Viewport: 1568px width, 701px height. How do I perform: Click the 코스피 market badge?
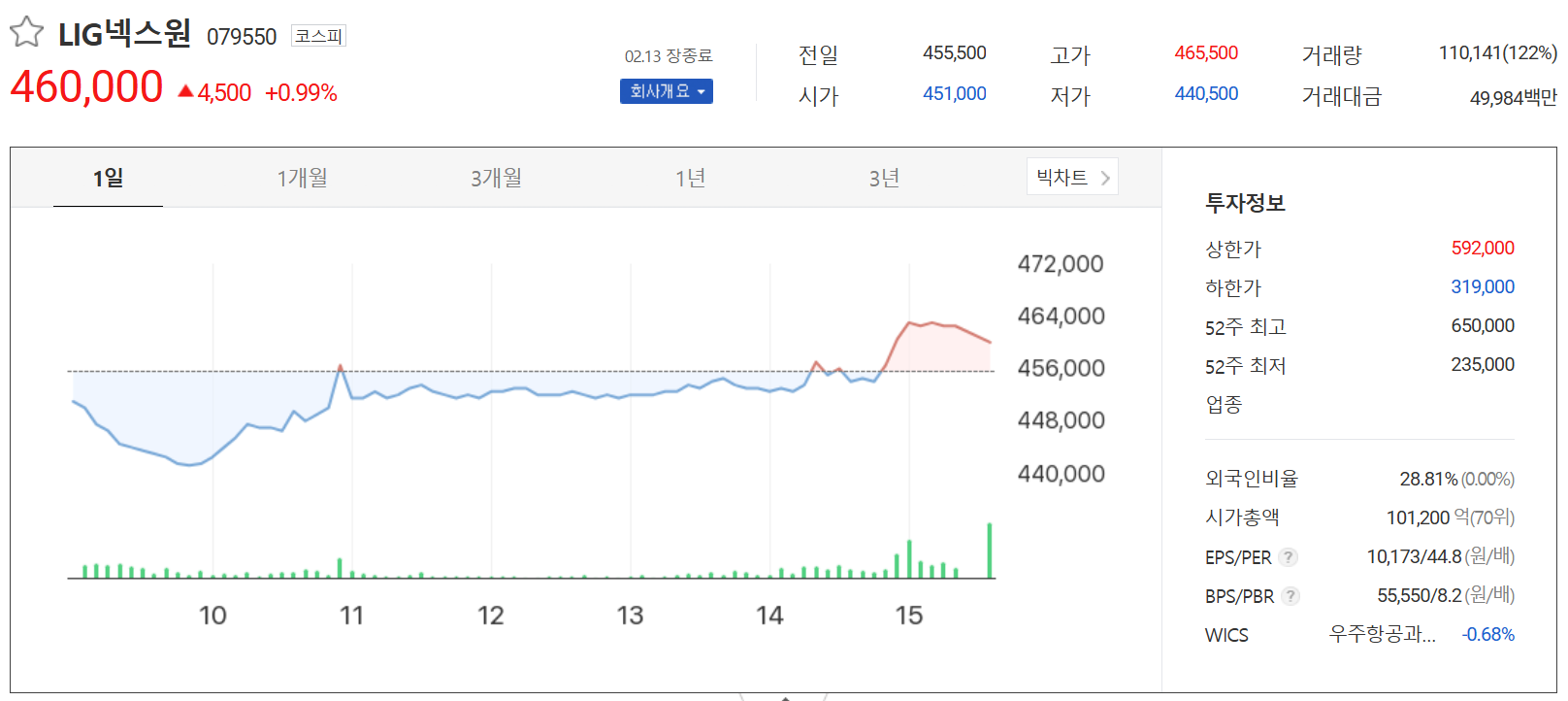[x=318, y=36]
